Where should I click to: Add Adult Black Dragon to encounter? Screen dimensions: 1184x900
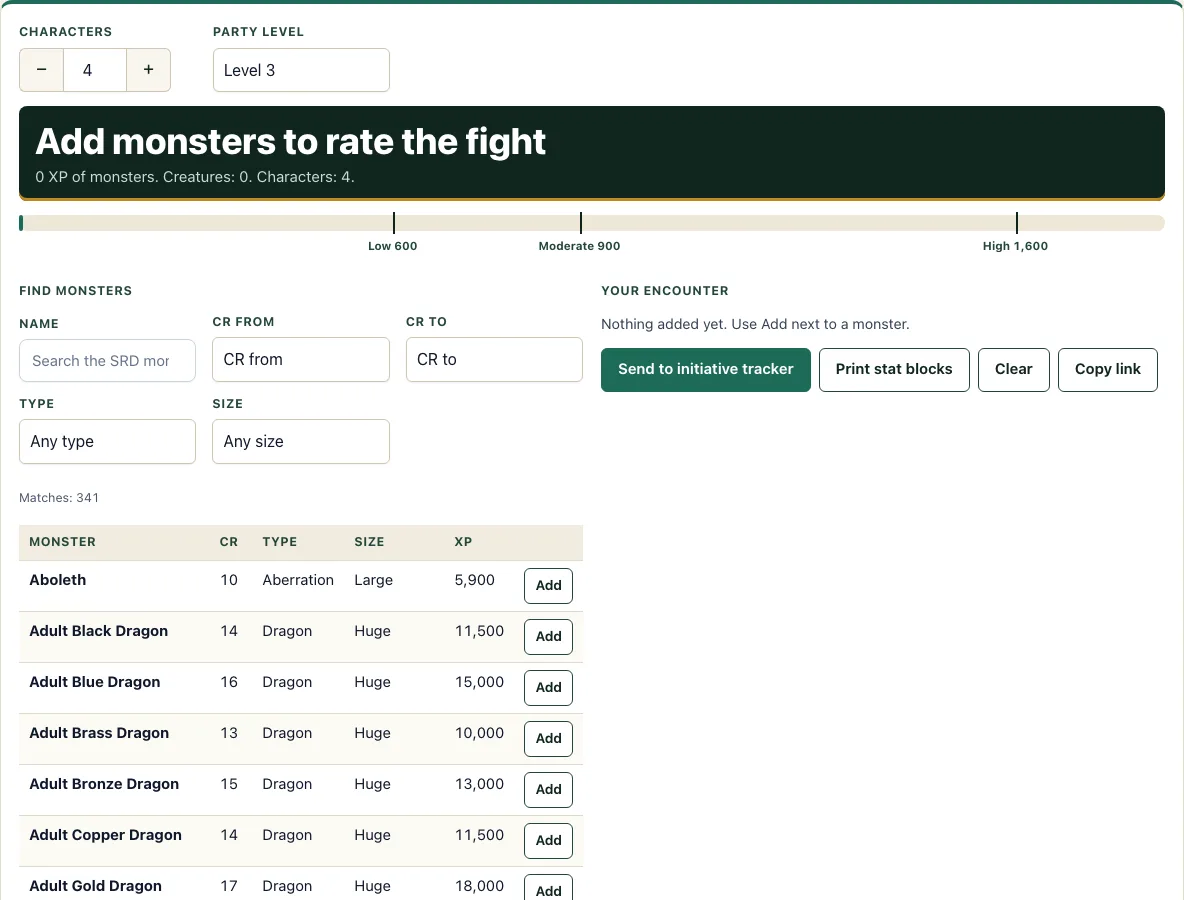point(548,636)
